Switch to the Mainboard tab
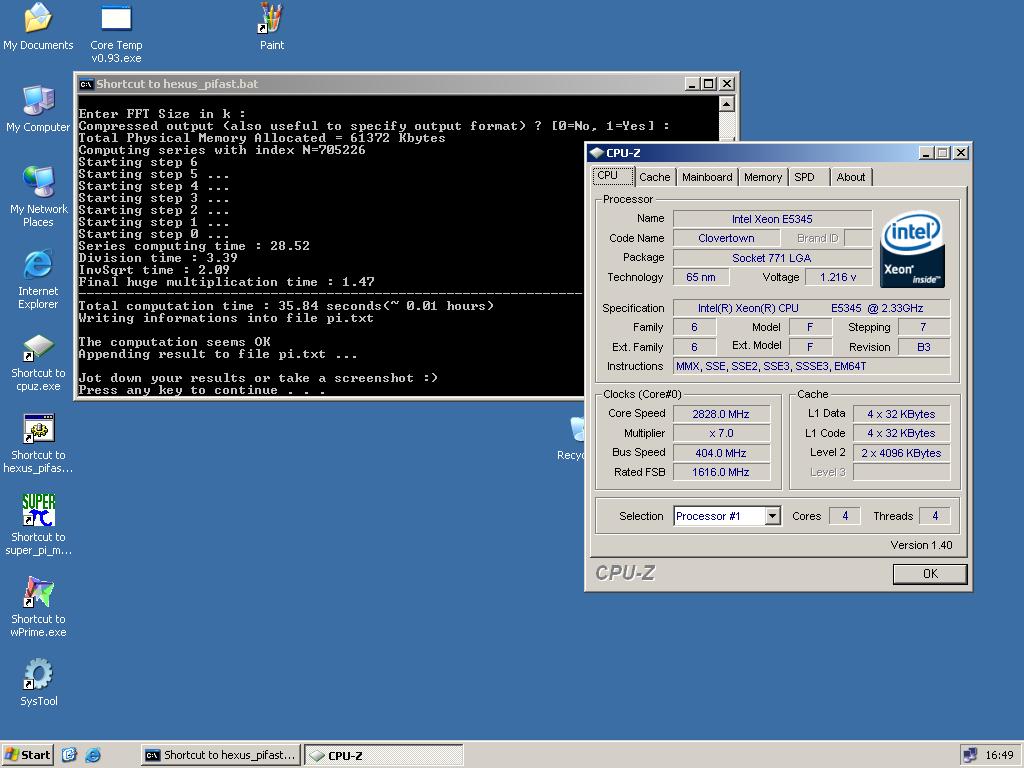 point(707,177)
